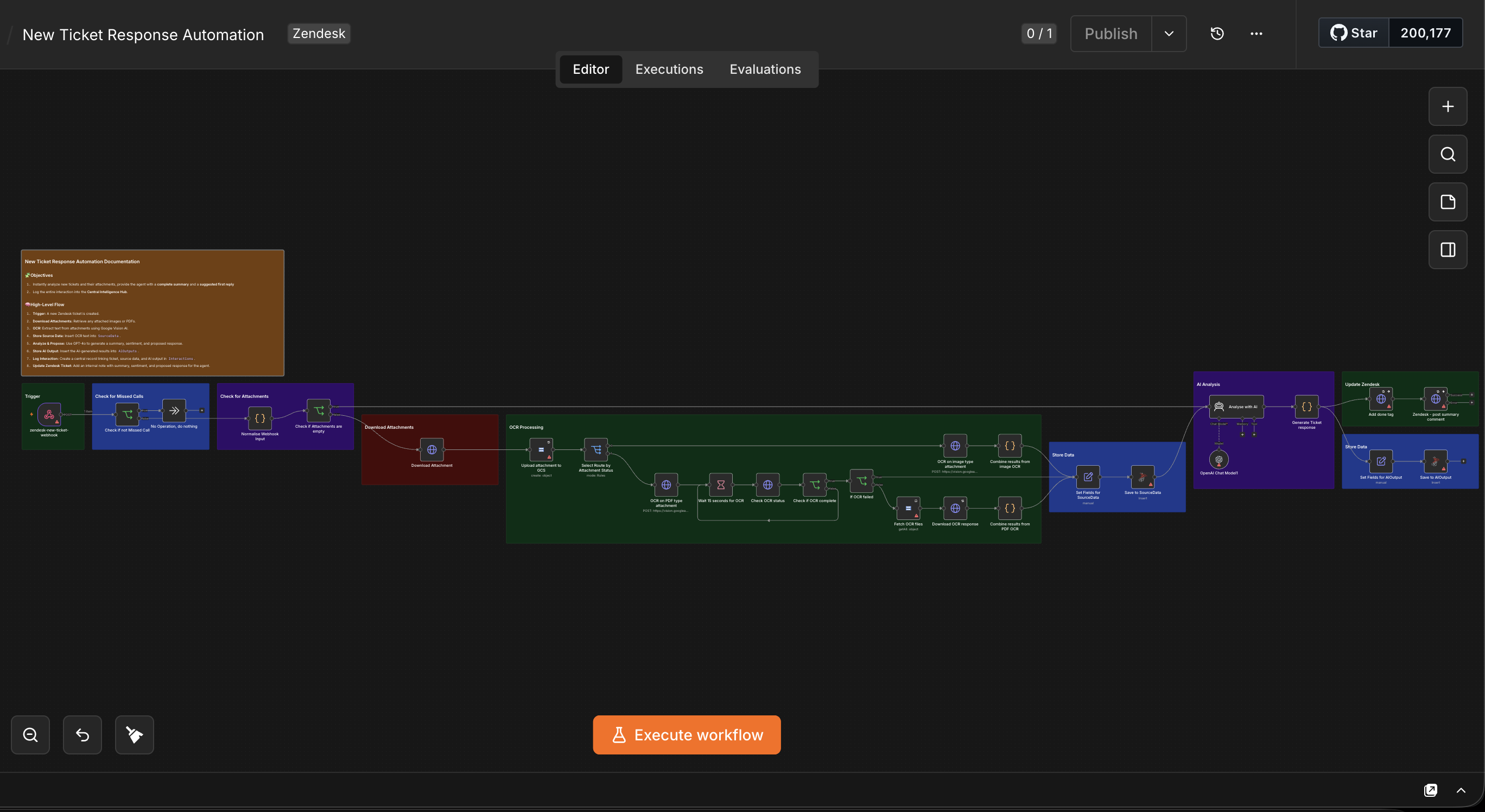Viewport: 1485px width, 812px height.
Task: Zoom out the canvas with the magnifier-minus button
Action: pos(30,735)
